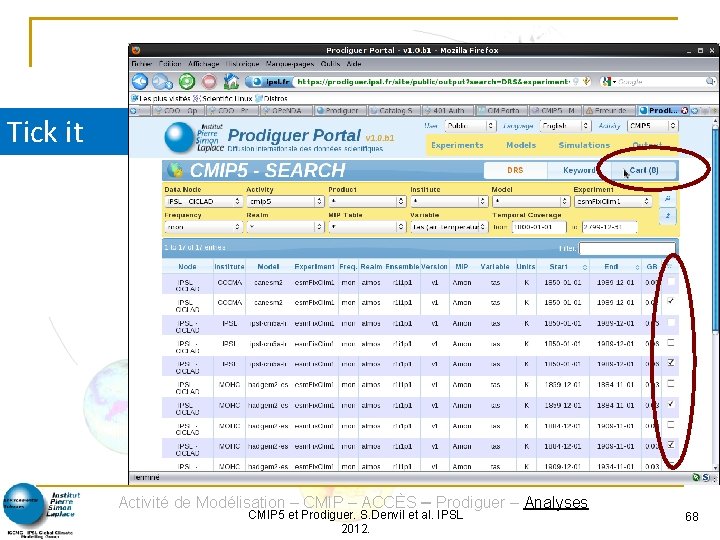
Task: Close the active Prodi... tab with its red X
Action: click(684, 111)
